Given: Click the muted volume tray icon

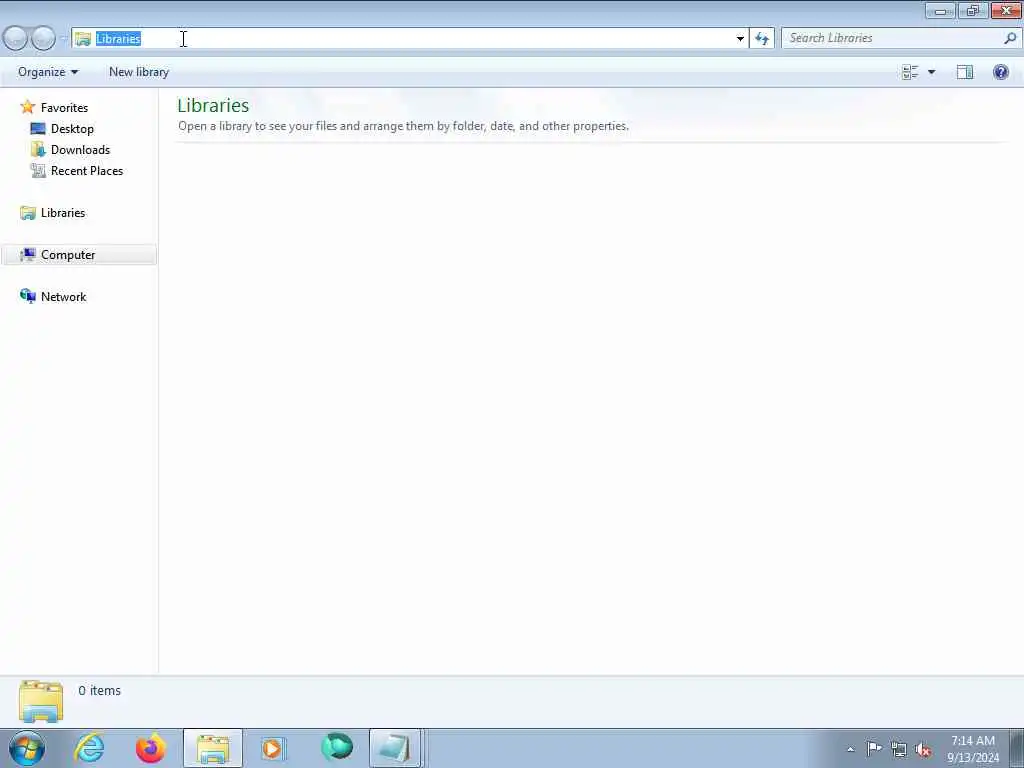Looking at the screenshot, I should click(x=923, y=750).
